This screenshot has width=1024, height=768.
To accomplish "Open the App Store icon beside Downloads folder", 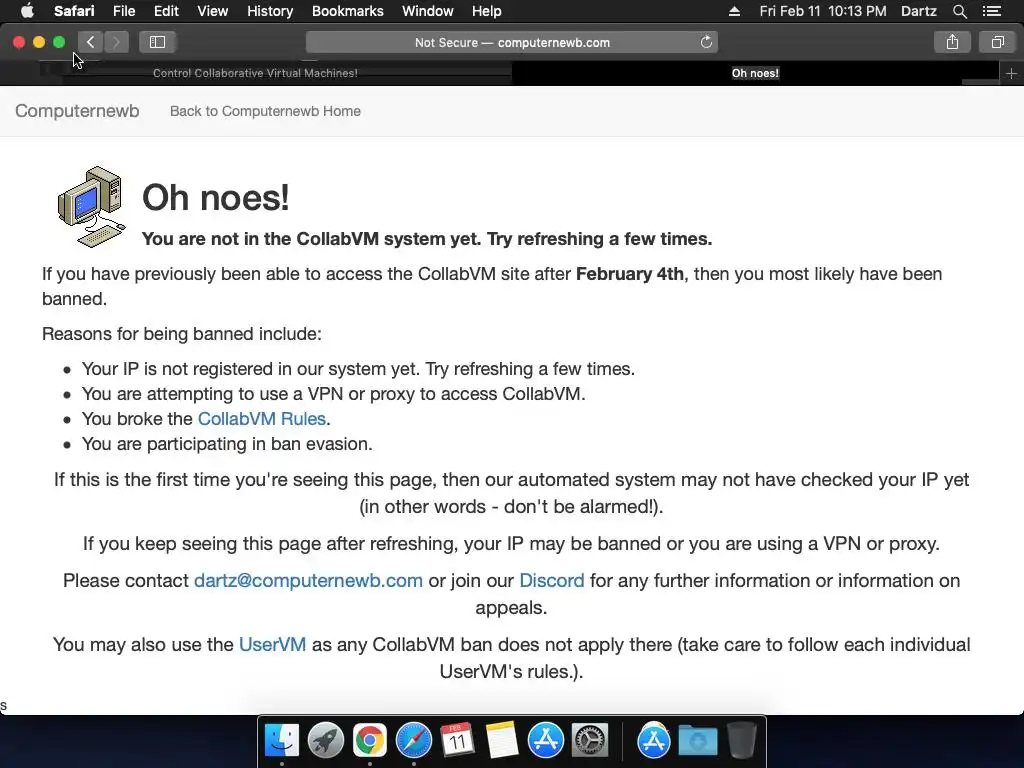I will pyautogui.click(x=654, y=741).
